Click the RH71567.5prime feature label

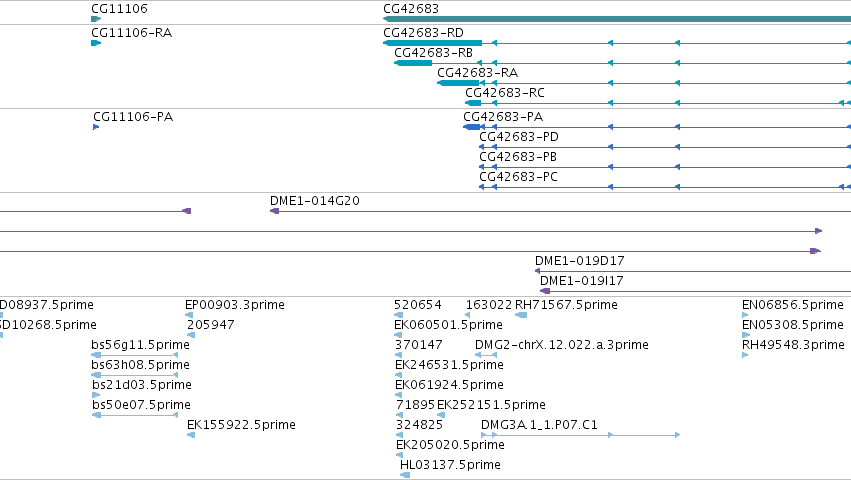566,305
